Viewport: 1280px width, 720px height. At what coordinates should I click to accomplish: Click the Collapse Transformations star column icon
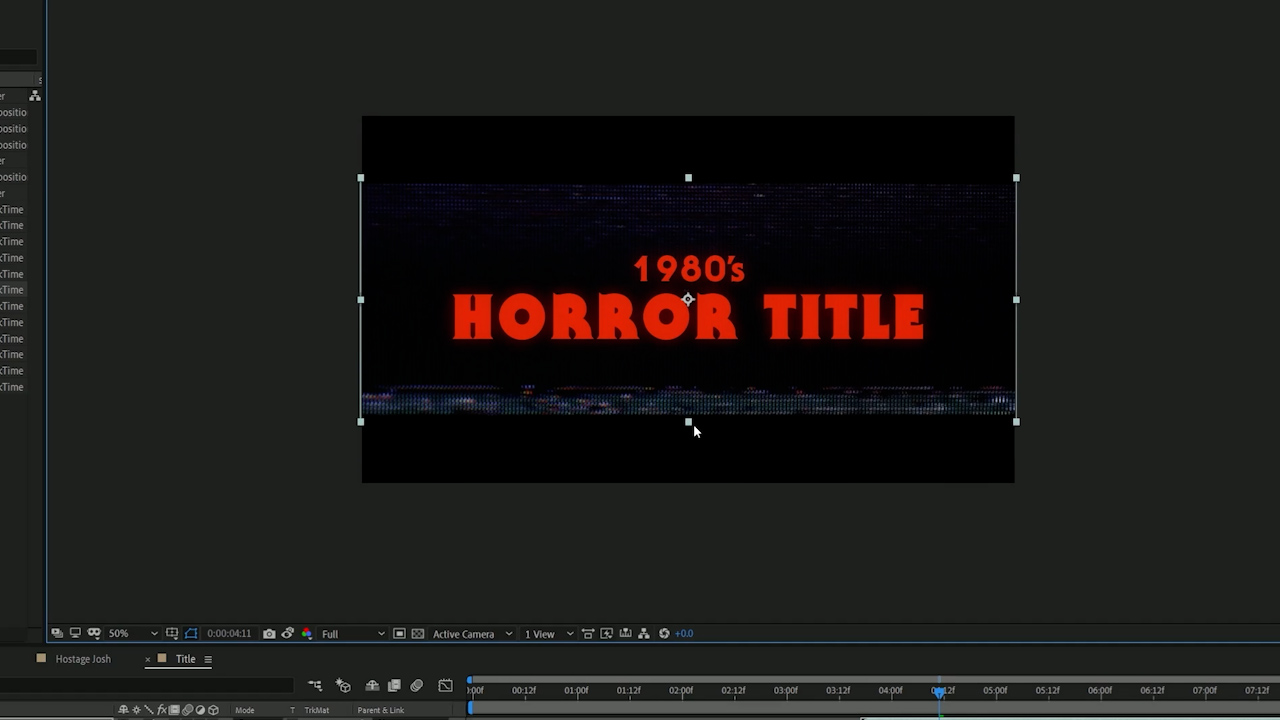136,710
